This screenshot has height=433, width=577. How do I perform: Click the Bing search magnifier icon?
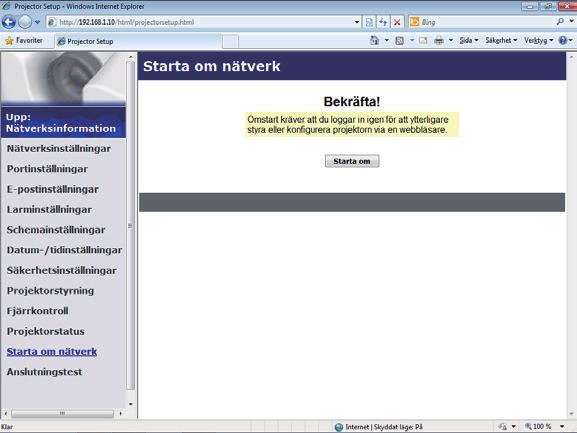coord(560,22)
